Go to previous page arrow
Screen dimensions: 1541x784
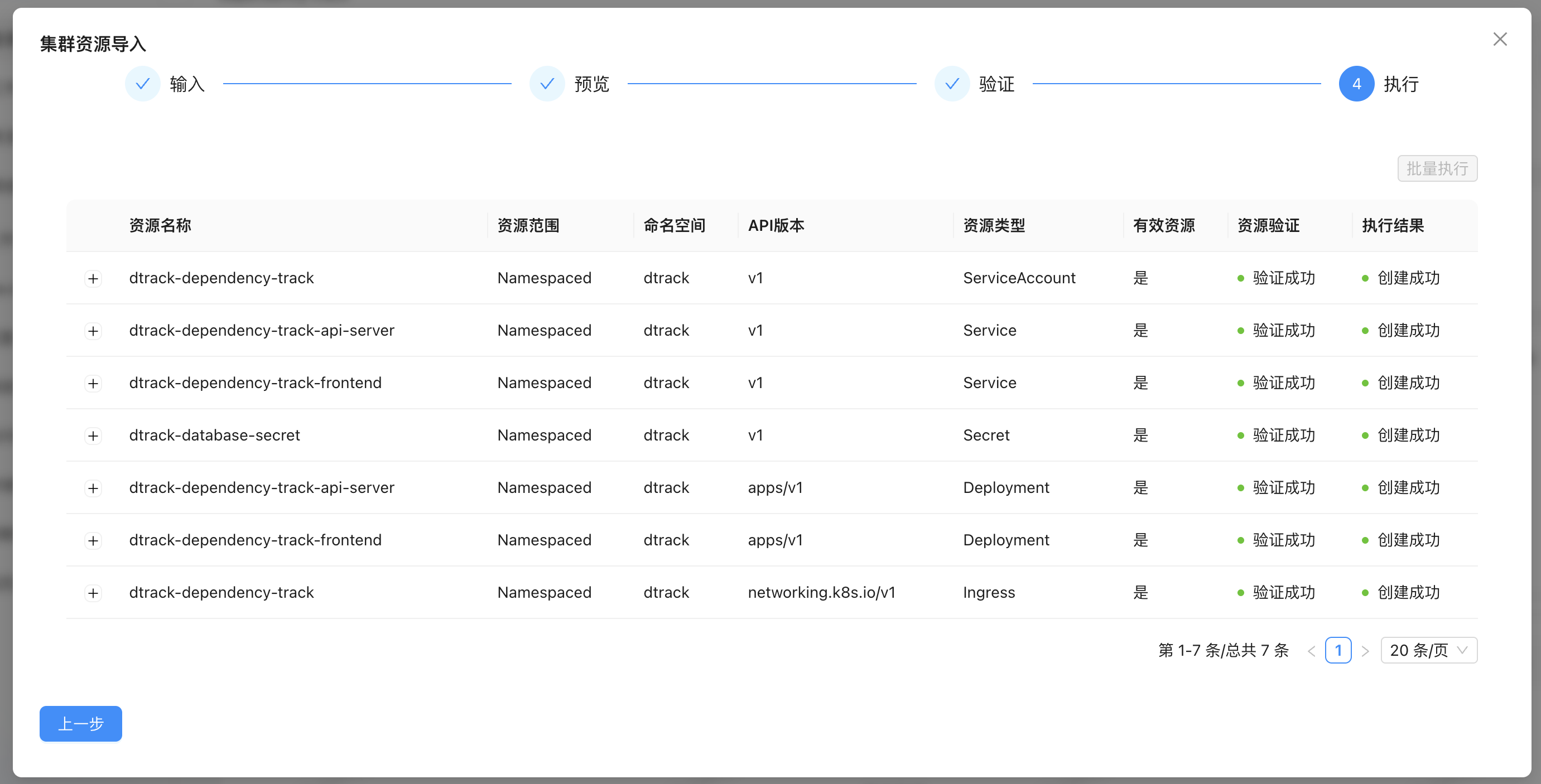(x=1311, y=651)
